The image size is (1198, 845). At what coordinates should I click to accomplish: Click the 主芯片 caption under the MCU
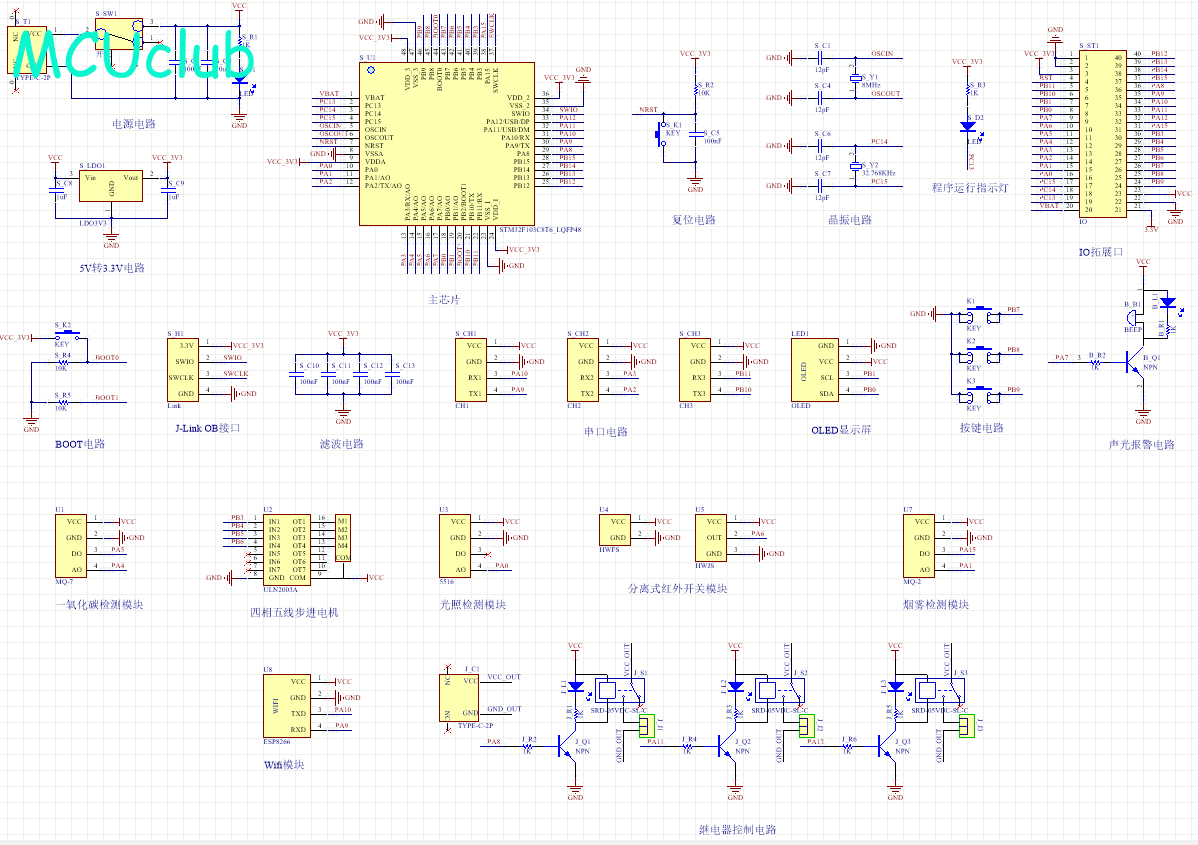point(444,299)
